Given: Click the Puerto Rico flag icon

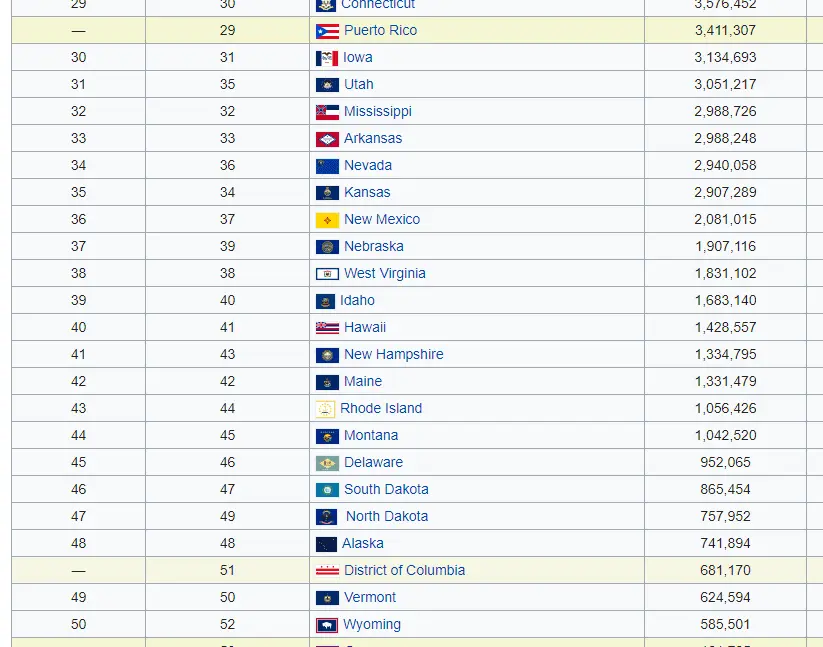Looking at the screenshot, I should point(327,31).
